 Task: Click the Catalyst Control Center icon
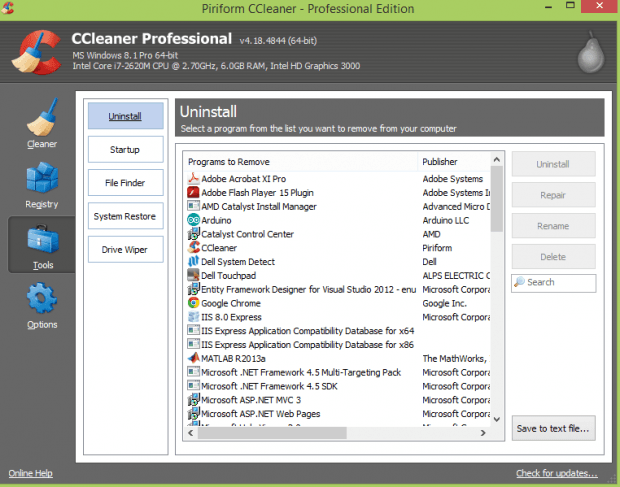193,234
